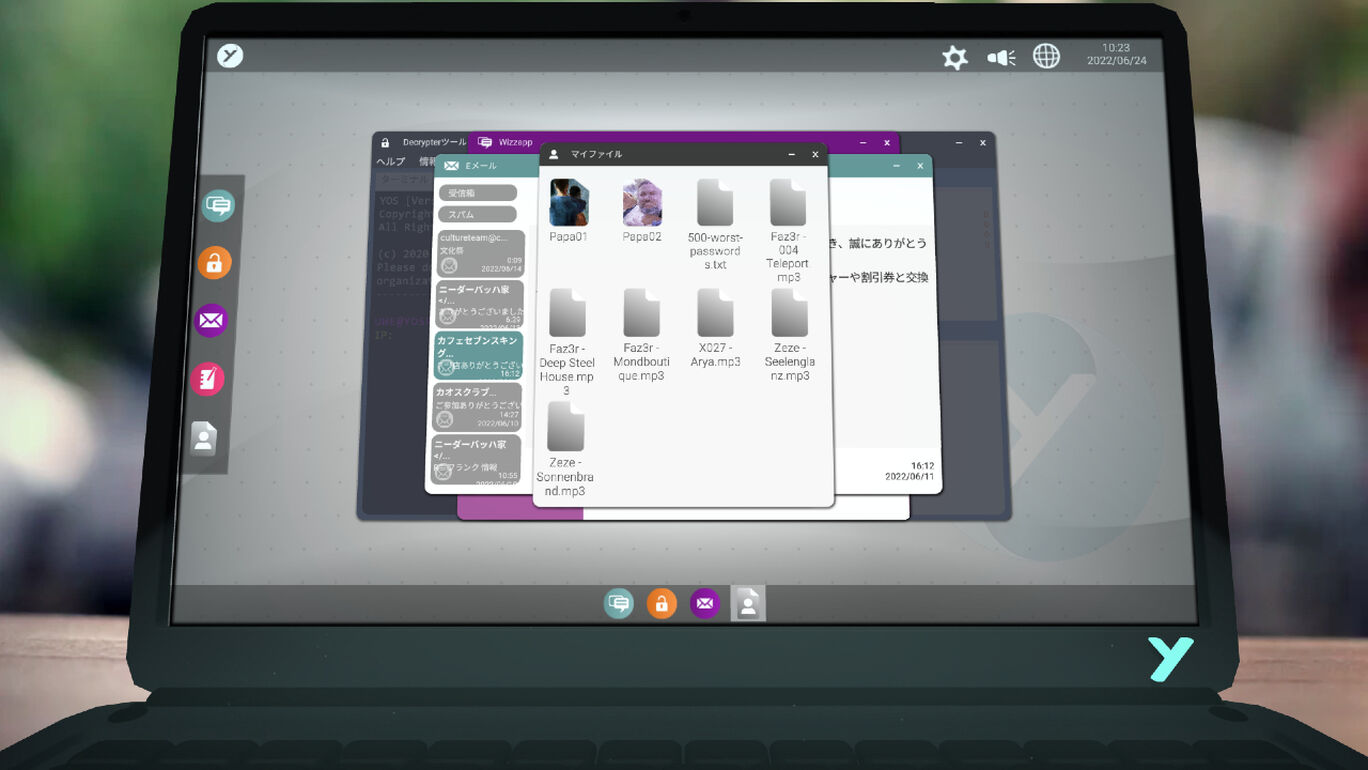Open system settings via the gear icon
The height and width of the screenshot is (770, 1368).
pos(955,57)
